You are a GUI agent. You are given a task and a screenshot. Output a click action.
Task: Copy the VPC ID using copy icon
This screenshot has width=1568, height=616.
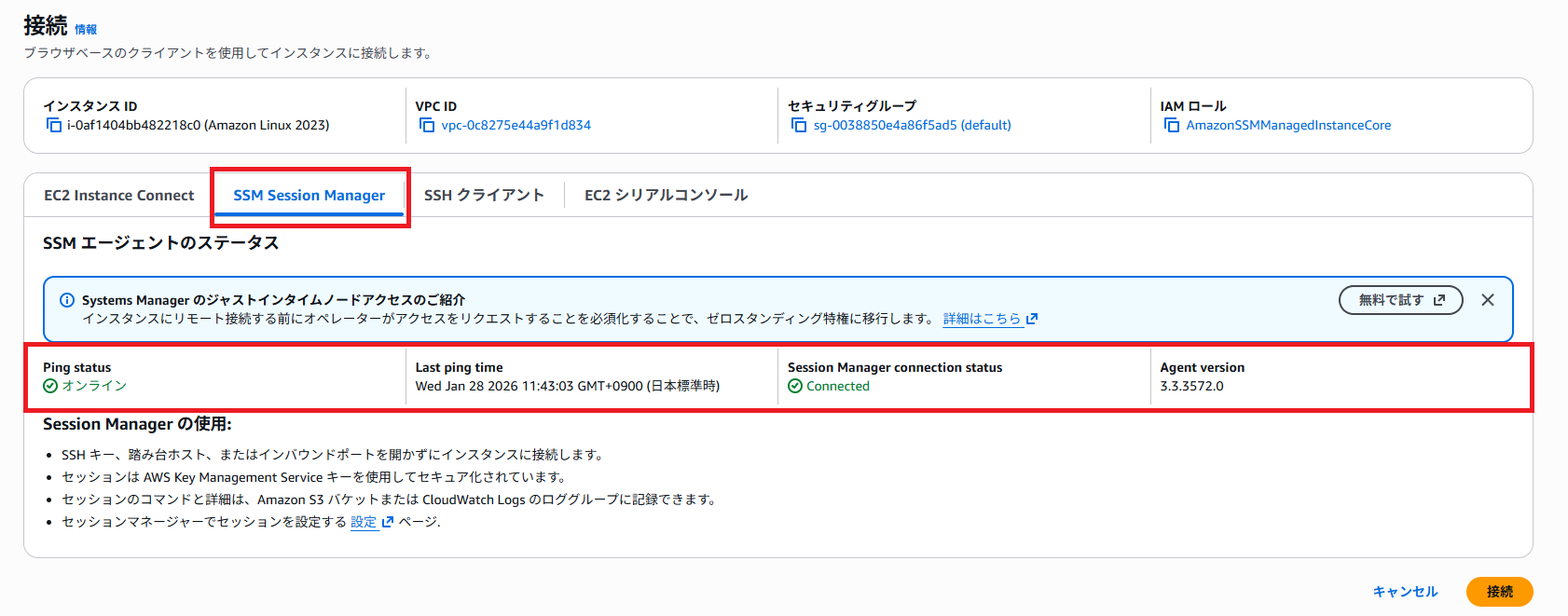[427, 125]
